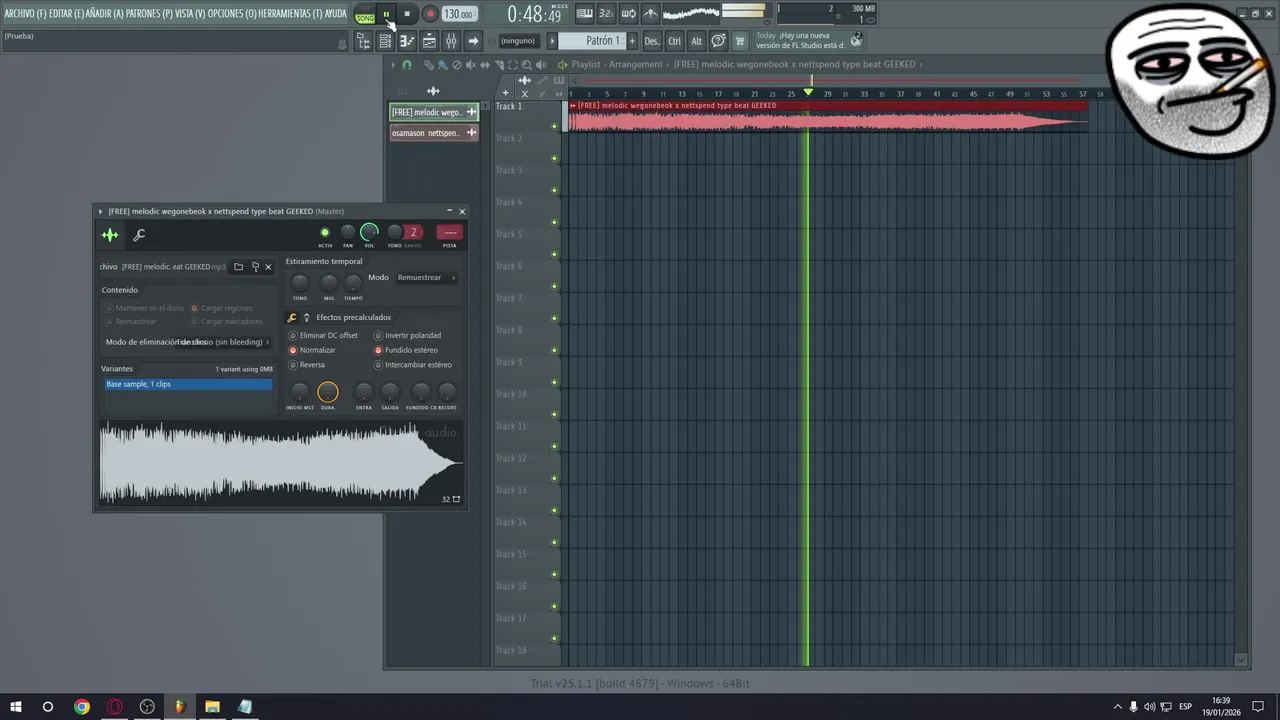
Task: Open the Channel rack icon in toolbar
Action: tap(385, 41)
